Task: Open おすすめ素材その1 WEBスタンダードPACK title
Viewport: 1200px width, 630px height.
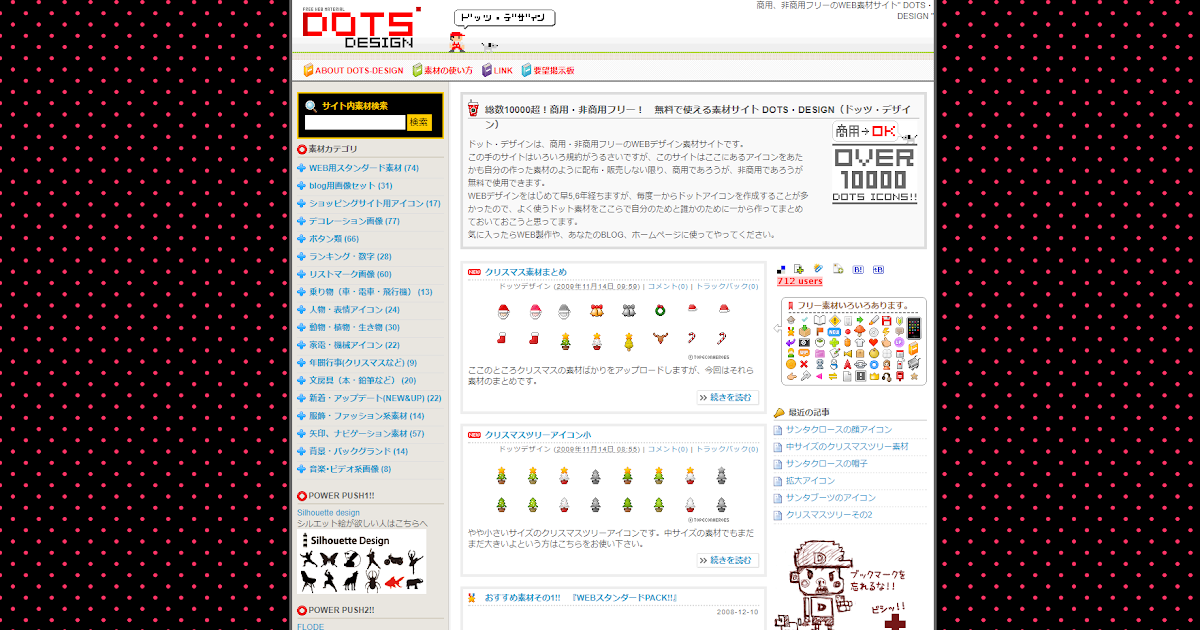Action: [x=581, y=598]
